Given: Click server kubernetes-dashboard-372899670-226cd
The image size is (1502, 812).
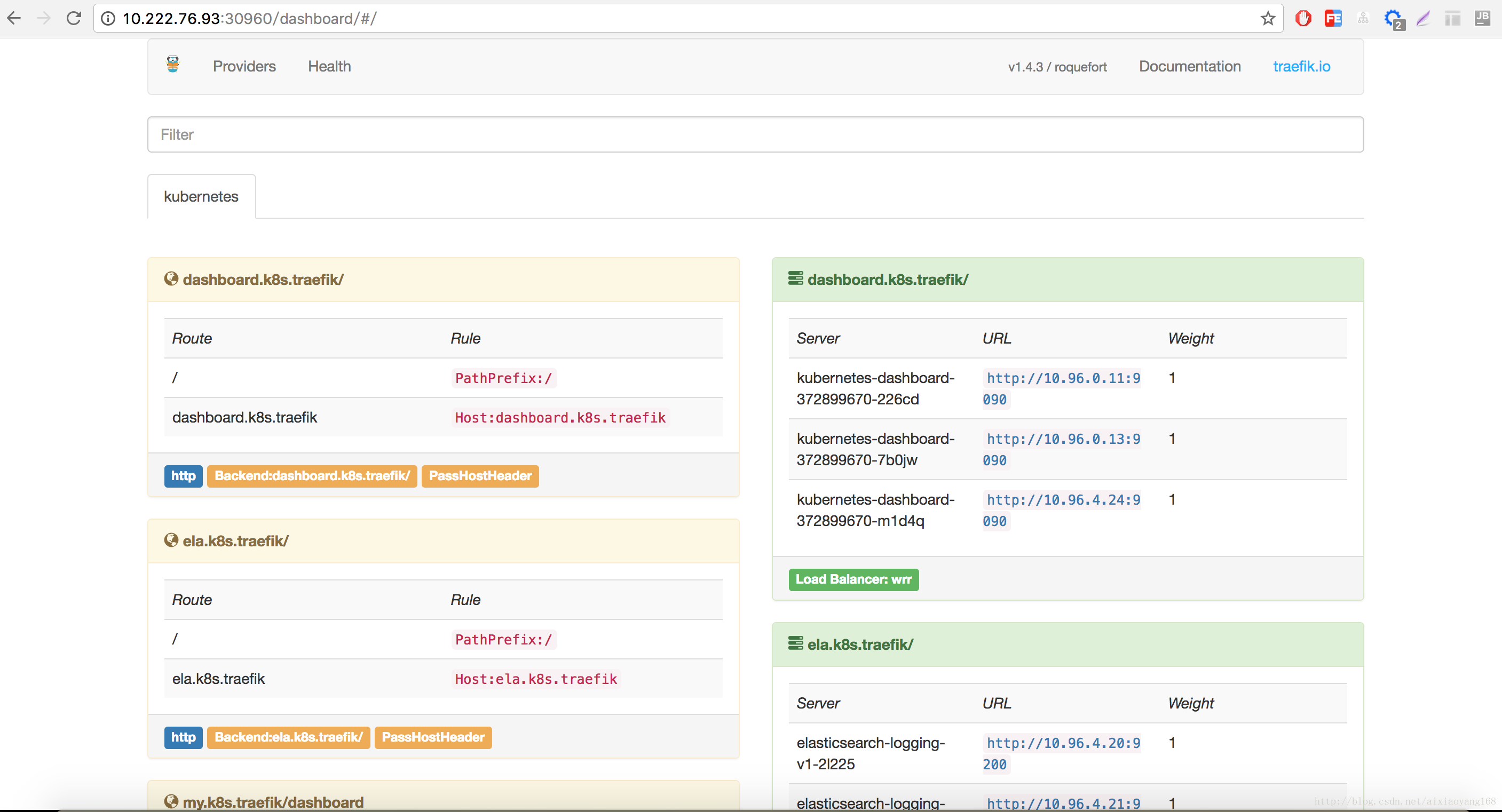Looking at the screenshot, I should tap(875, 389).
